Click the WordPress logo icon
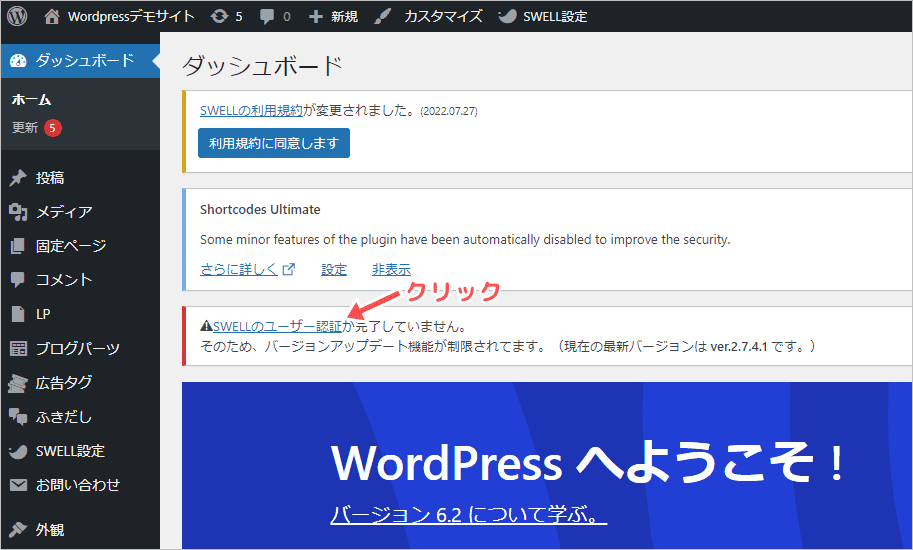 click(x=17, y=16)
